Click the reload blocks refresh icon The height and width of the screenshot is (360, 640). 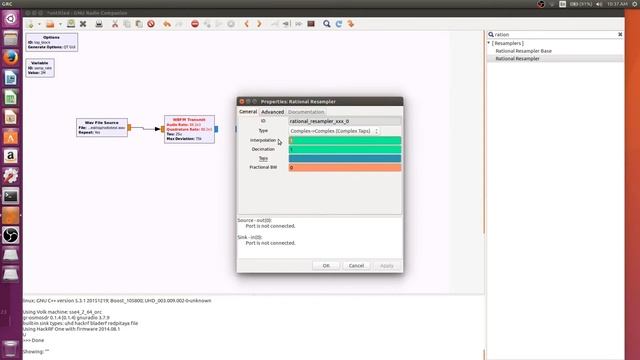(339, 24)
